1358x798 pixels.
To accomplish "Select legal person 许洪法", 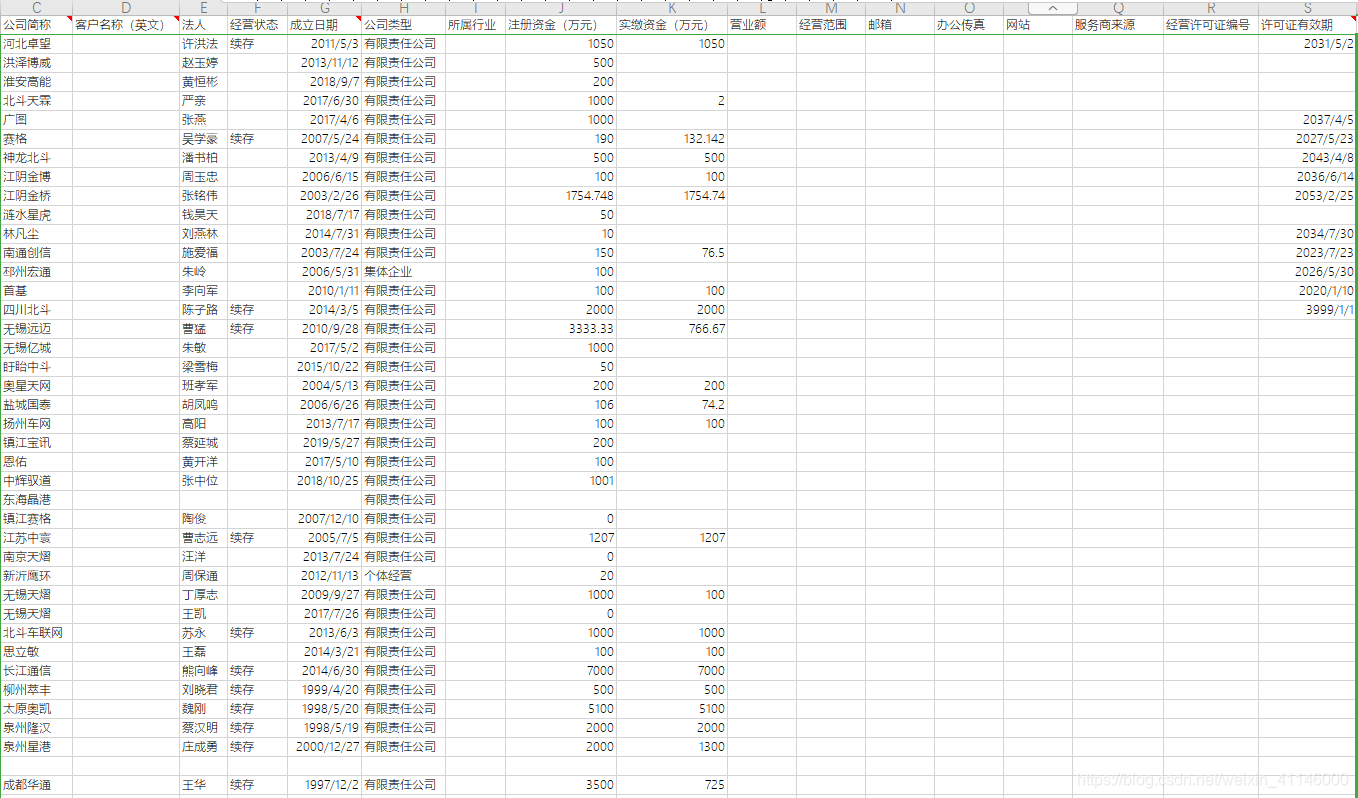I will (203, 43).
